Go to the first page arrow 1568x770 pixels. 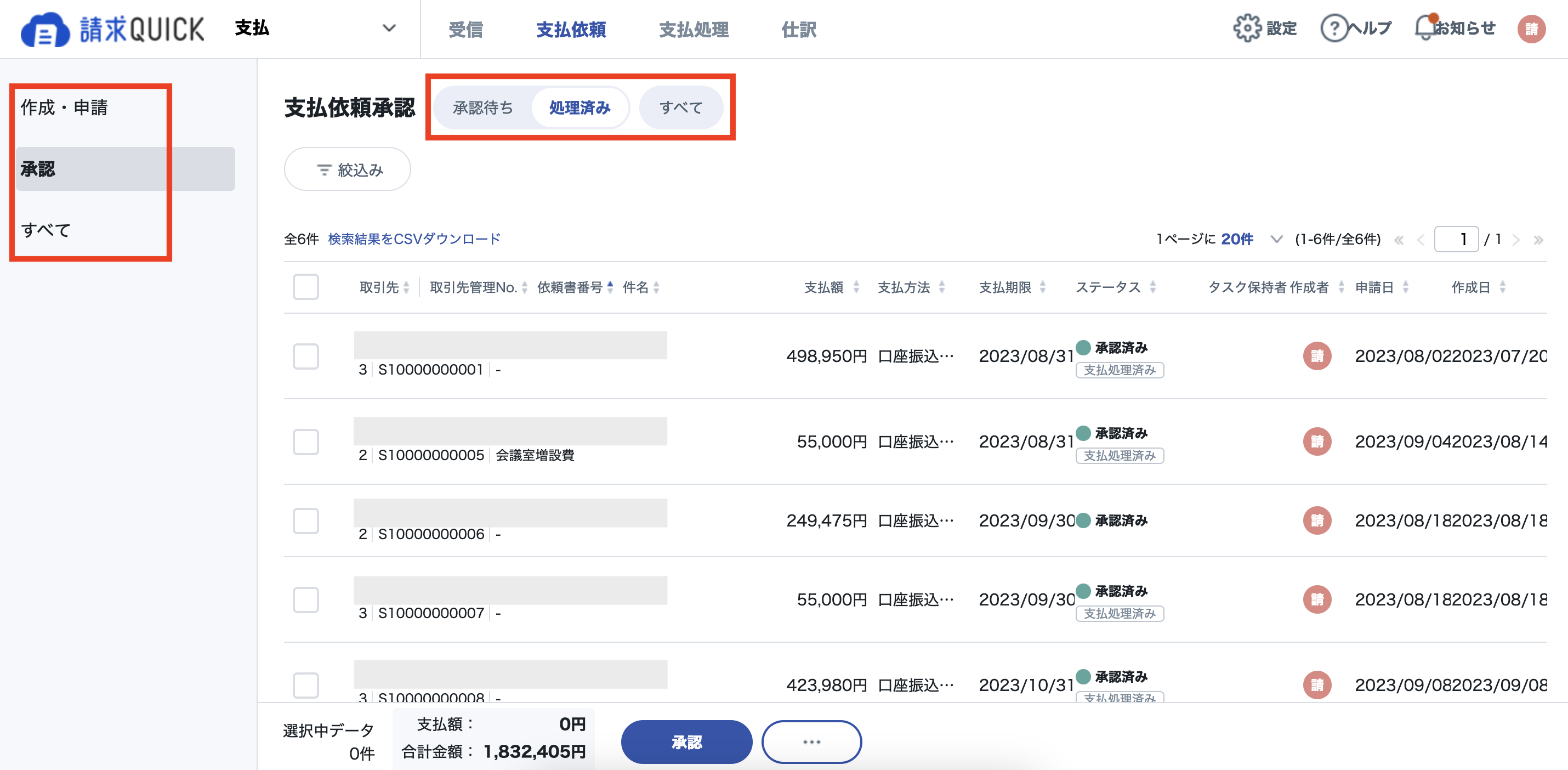[x=1399, y=240]
